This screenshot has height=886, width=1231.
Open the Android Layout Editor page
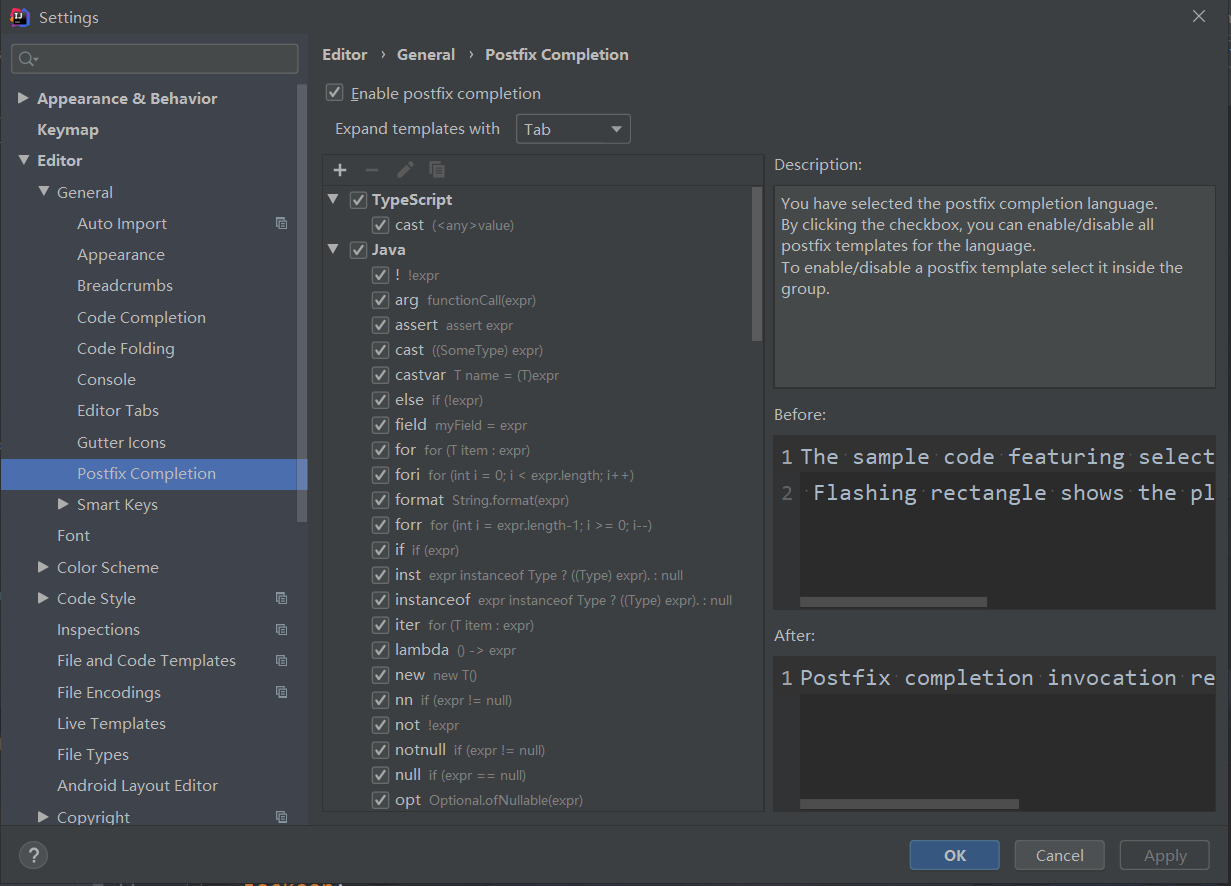137,786
